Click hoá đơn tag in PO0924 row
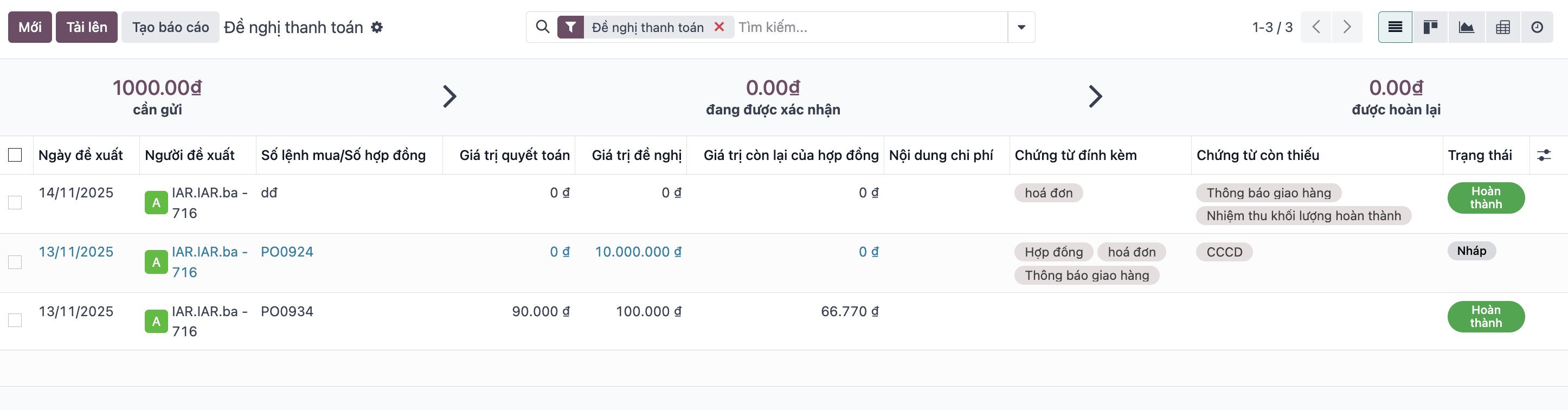The image size is (1568, 410). pos(1132,252)
